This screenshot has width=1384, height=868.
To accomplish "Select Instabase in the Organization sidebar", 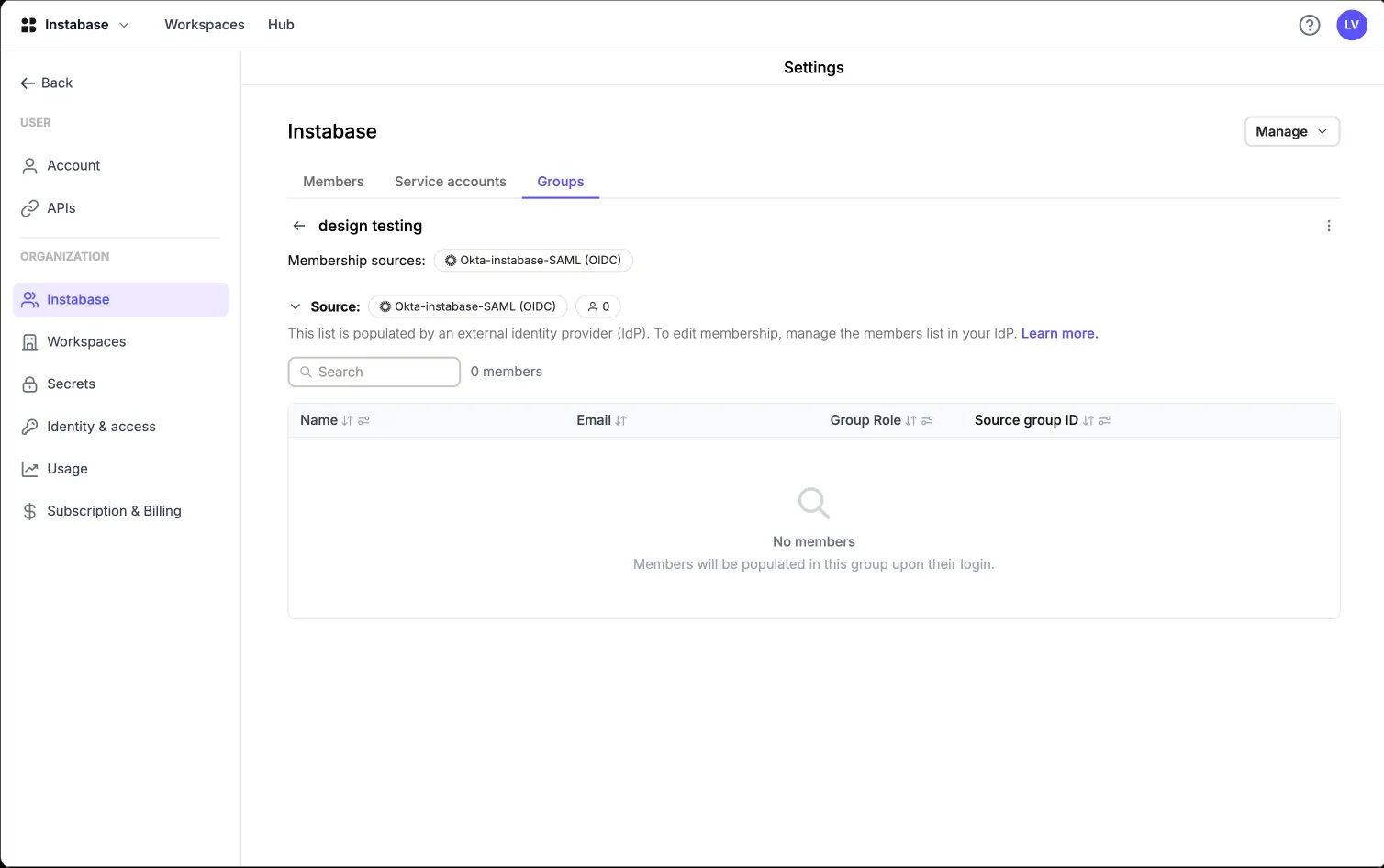I will [x=120, y=300].
